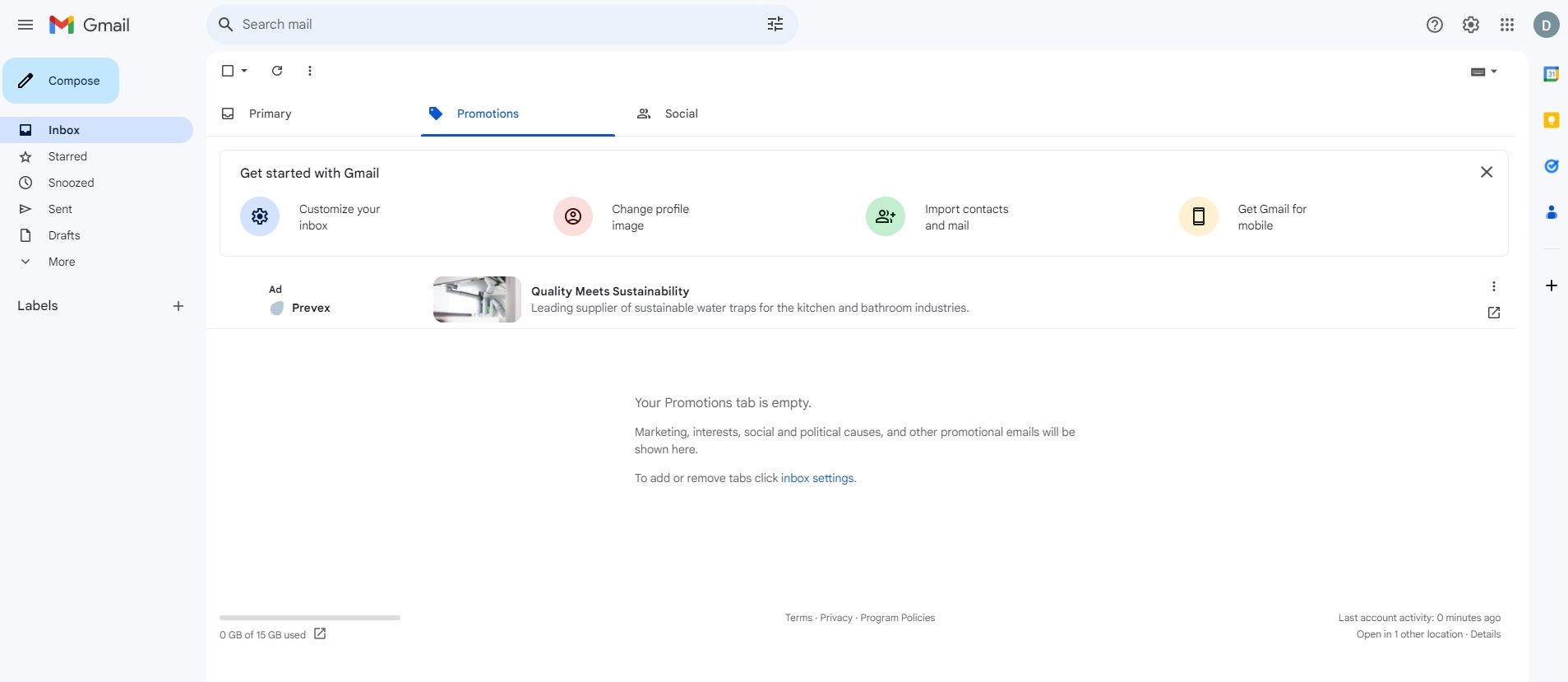The image size is (1568, 682).
Task: Click the Gmail logo
Action: coord(90,25)
